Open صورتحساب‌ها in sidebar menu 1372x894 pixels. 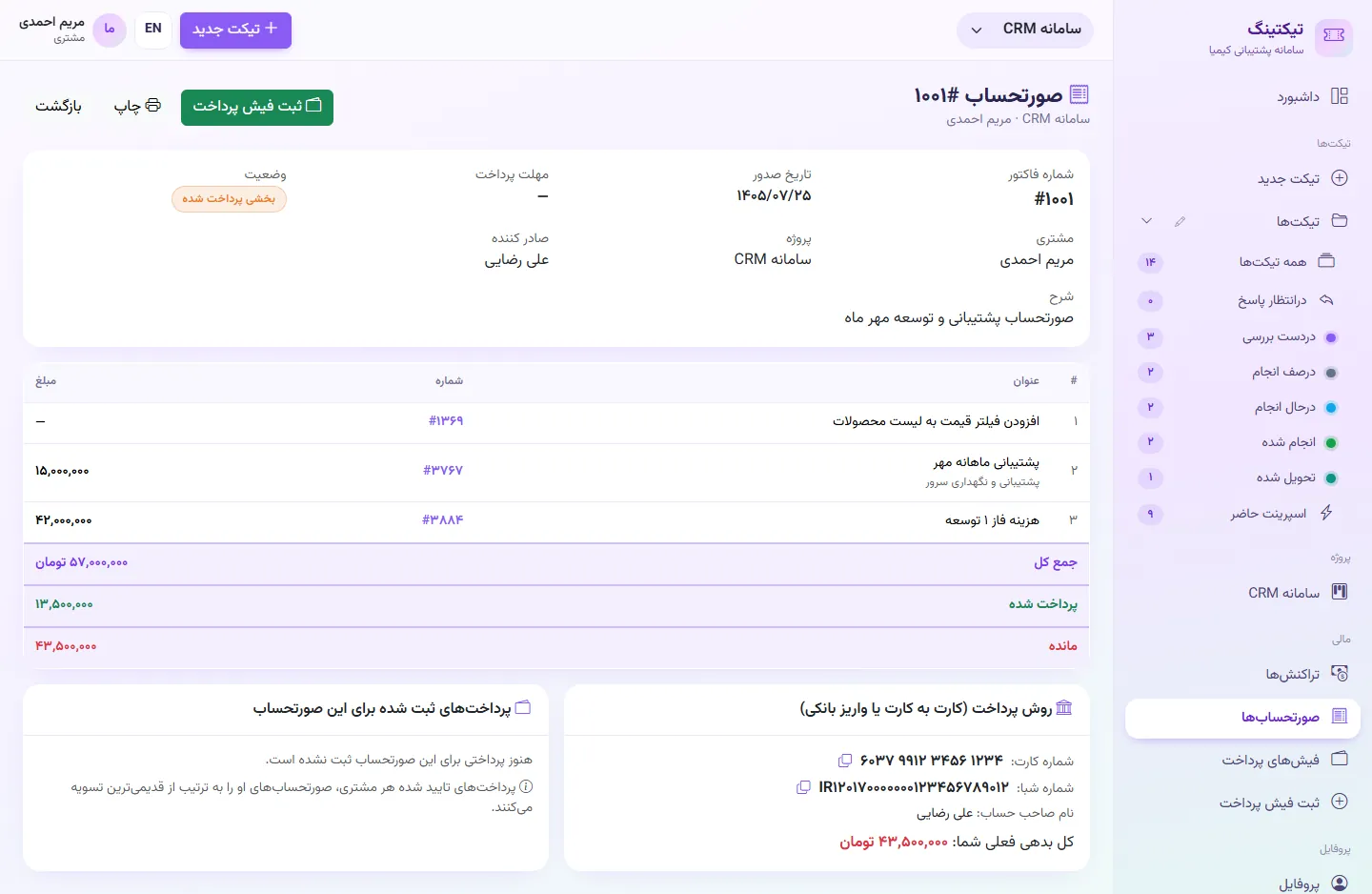tap(1242, 717)
